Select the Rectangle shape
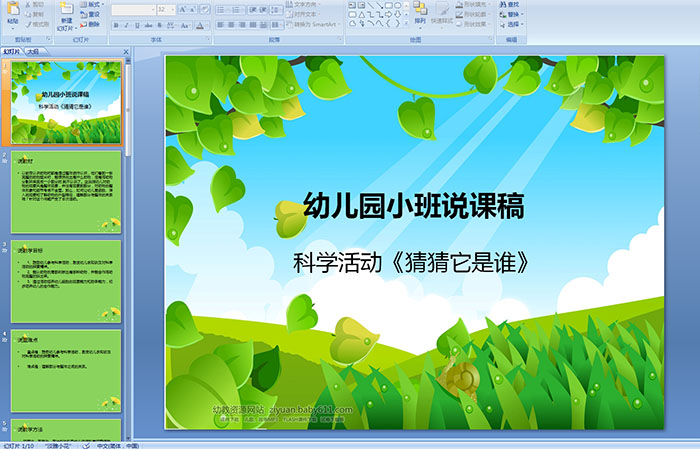Screen dimensions: 700x449 click(389, 5)
